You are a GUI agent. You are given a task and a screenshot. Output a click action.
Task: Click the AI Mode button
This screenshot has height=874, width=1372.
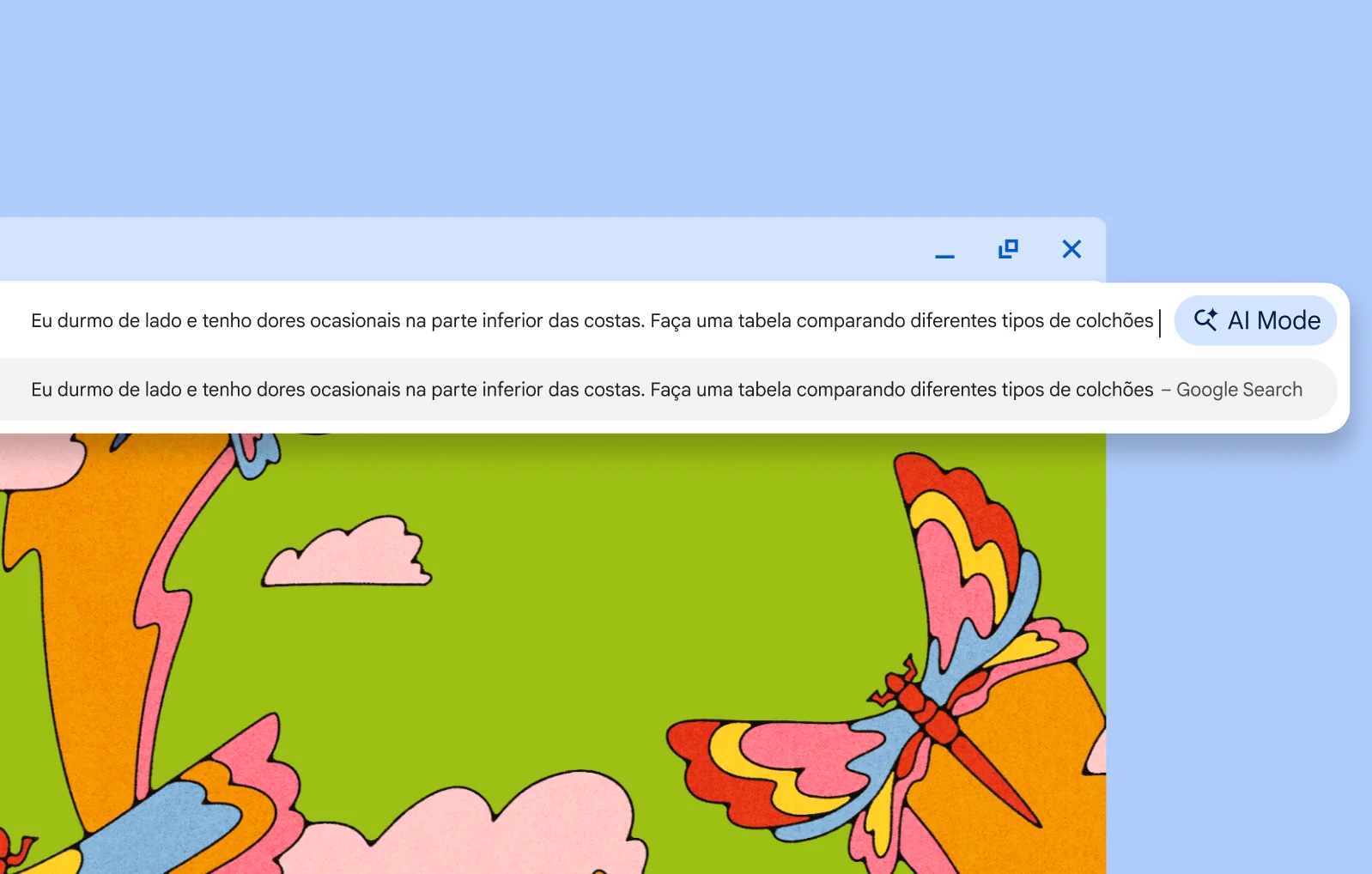click(1255, 320)
